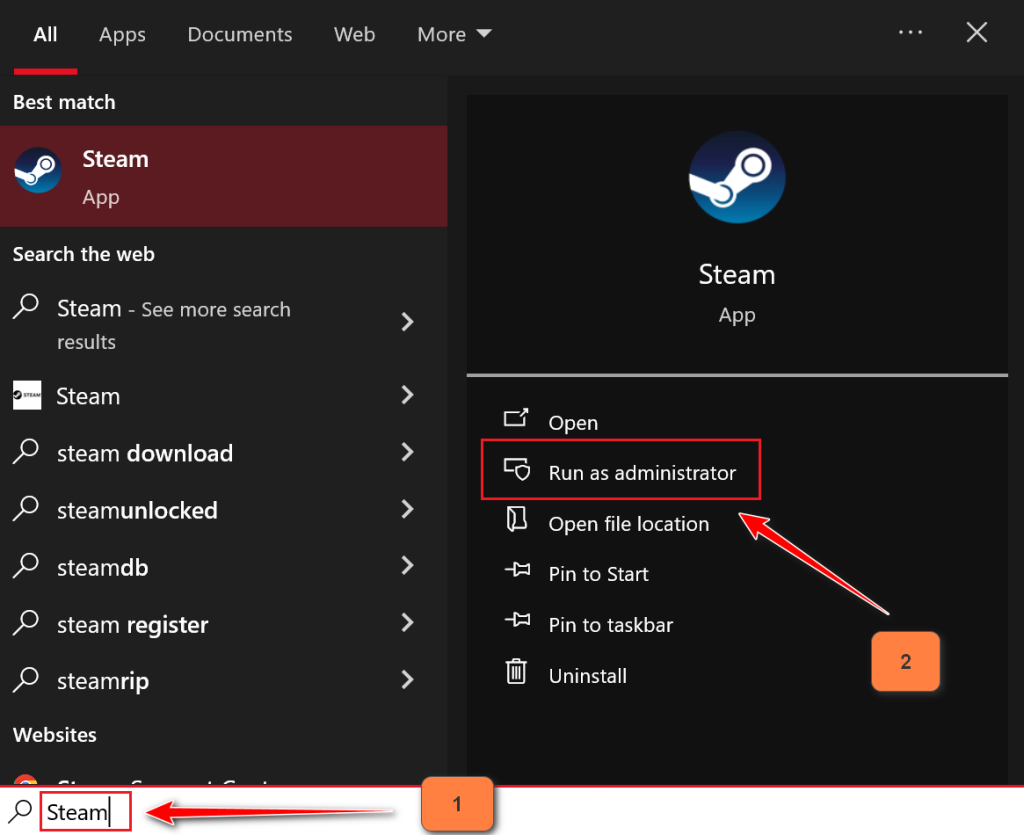Screen dimensions: 1024x835
Task: Click magnifier icon beside steamdb
Action: (26, 565)
